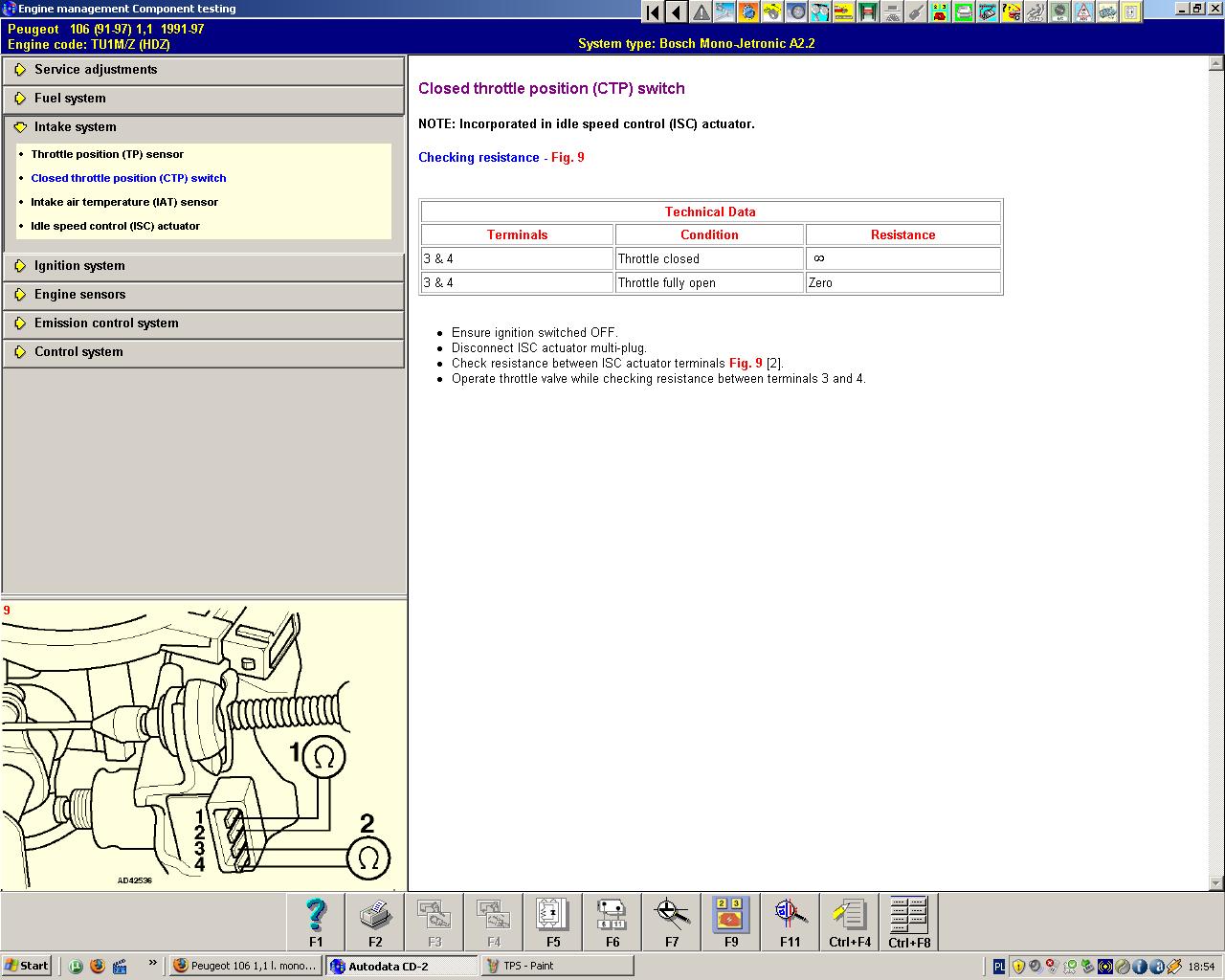Expand the Engine sensors section

click(203, 295)
